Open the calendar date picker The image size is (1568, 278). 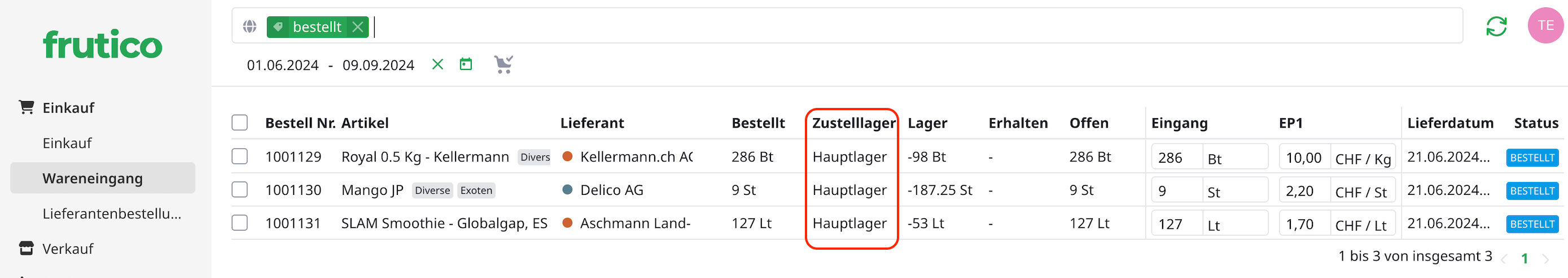click(466, 64)
